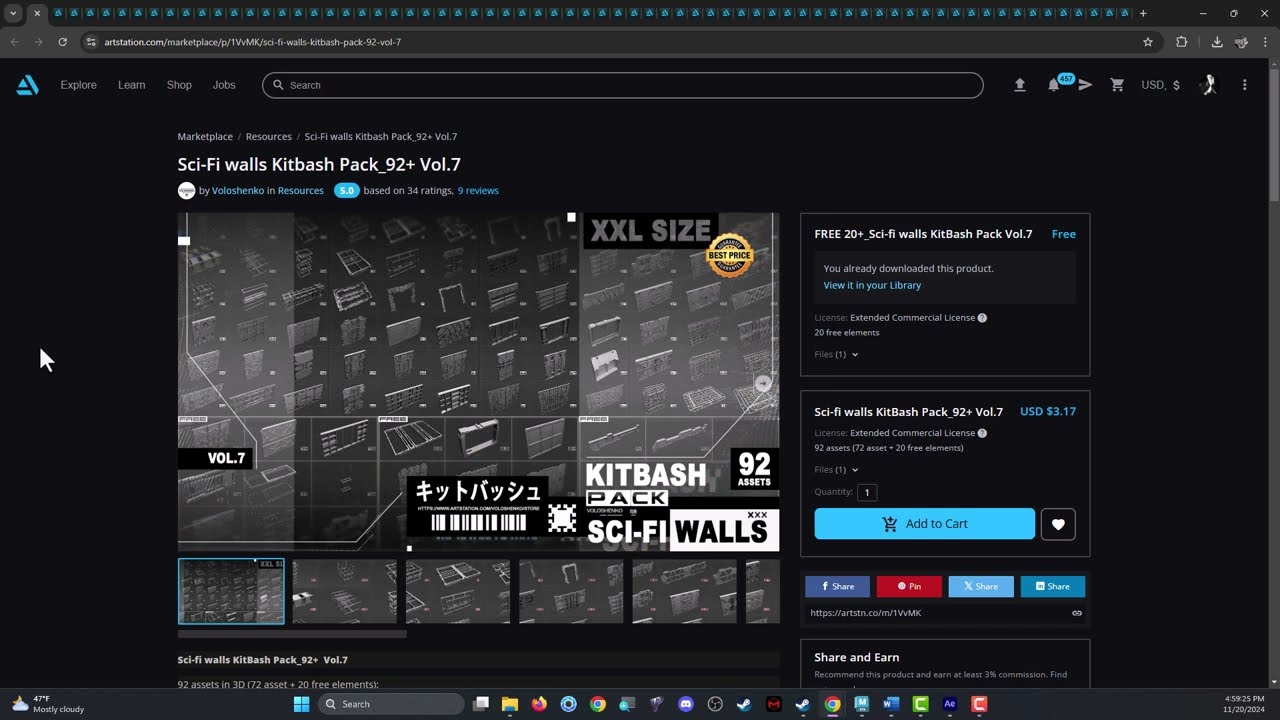Click Windows taskbar search box
Screen dimensions: 1280x720
391,704
